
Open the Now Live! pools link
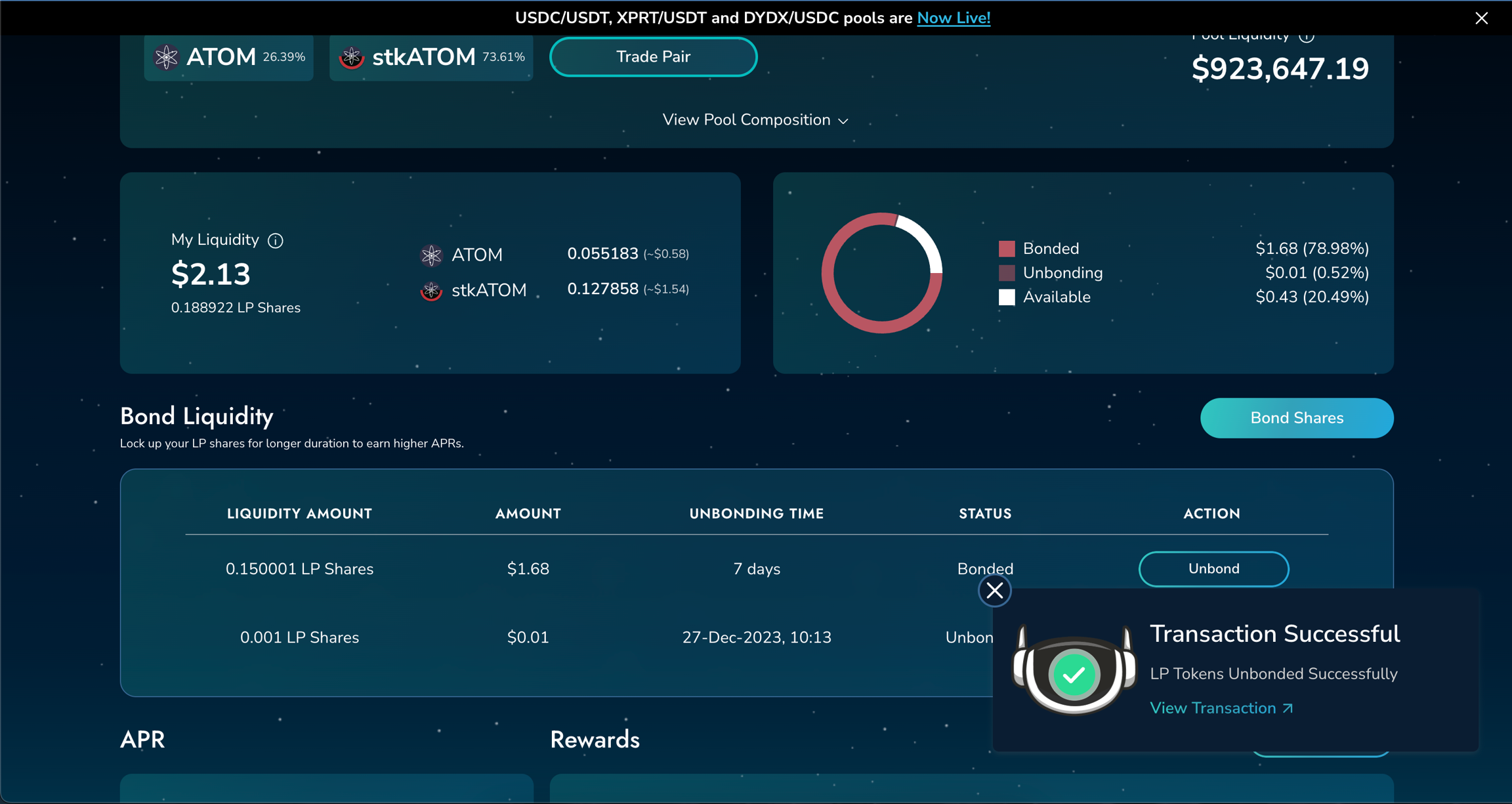(x=954, y=18)
